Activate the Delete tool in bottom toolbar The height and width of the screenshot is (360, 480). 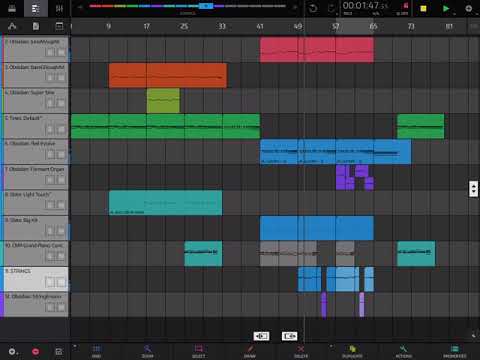(301, 351)
